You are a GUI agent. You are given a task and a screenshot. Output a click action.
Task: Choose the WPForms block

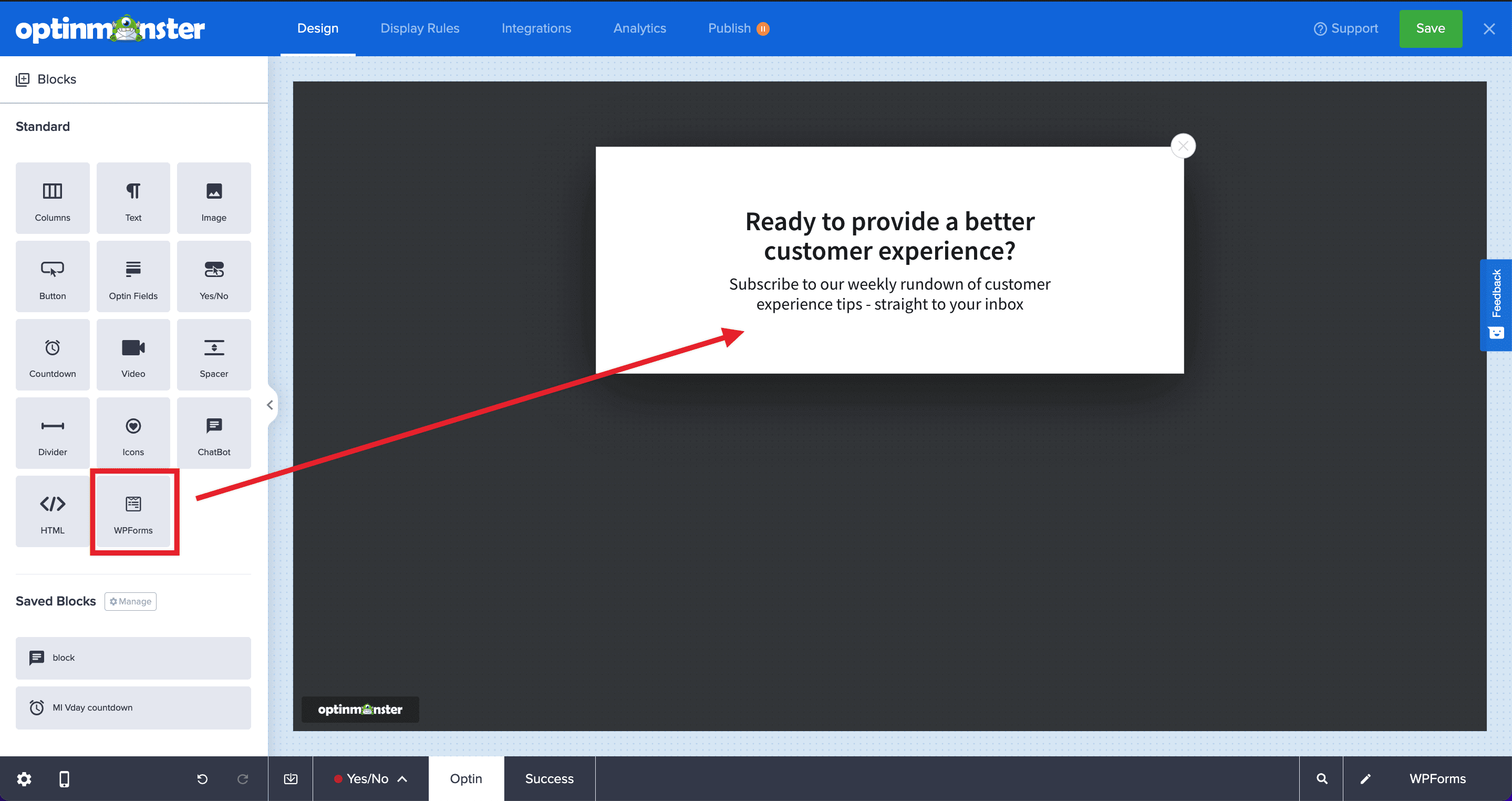[x=133, y=511]
